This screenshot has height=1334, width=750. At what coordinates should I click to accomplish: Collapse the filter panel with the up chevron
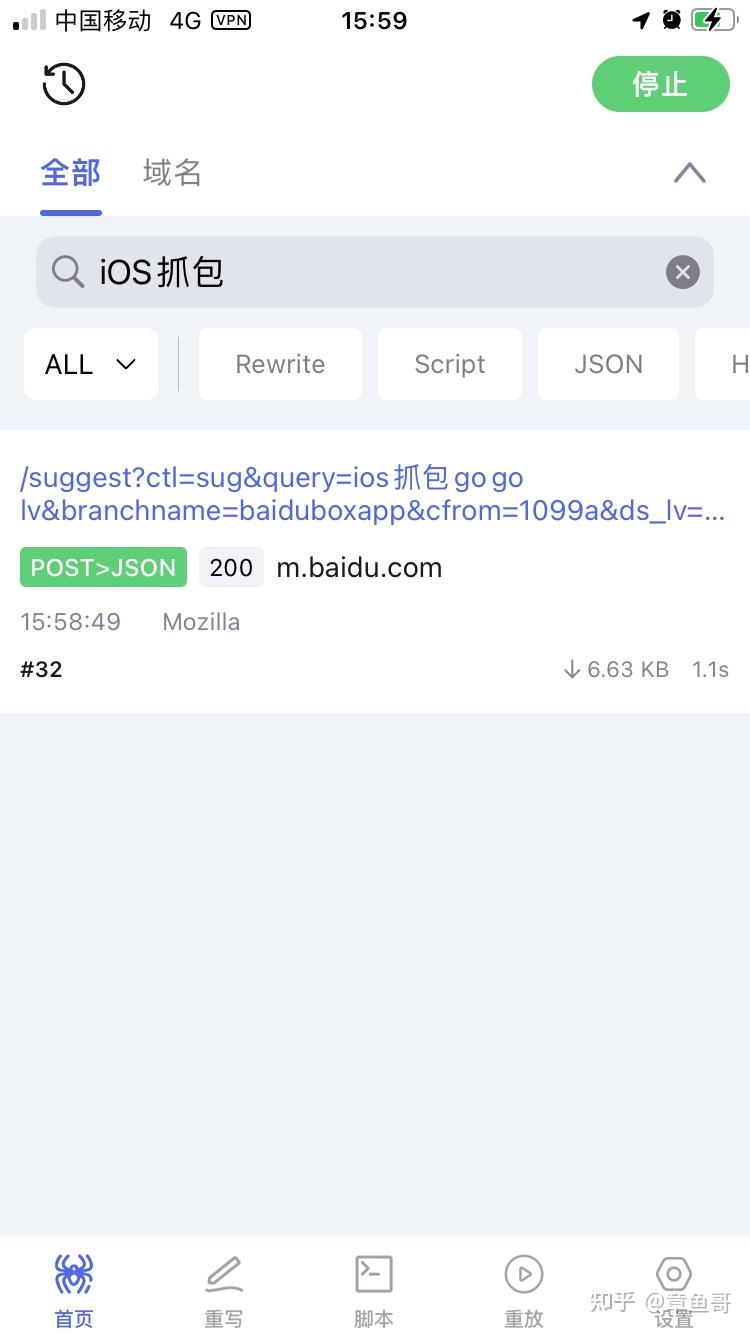tap(690, 173)
